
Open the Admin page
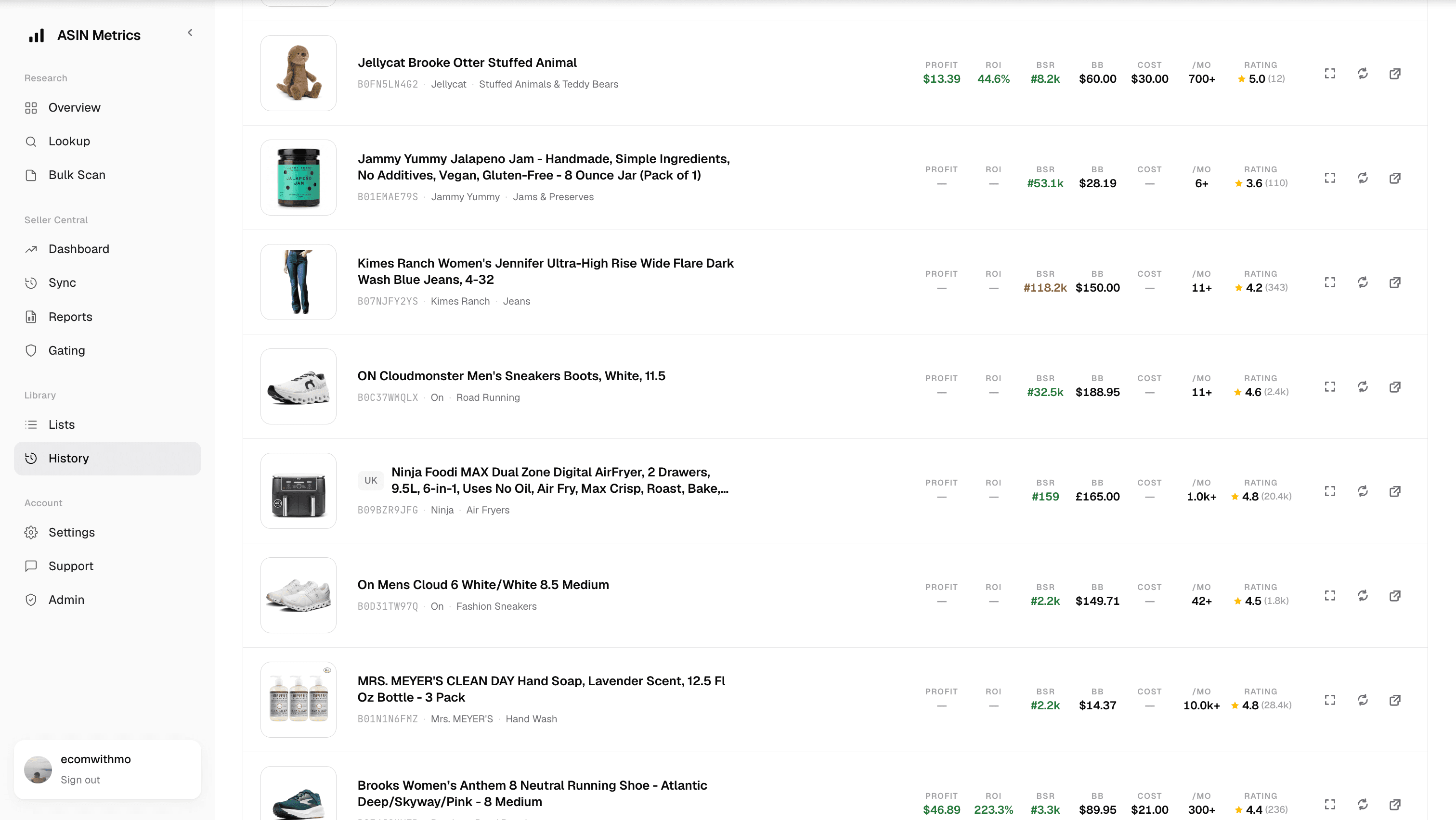pos(107,600)
